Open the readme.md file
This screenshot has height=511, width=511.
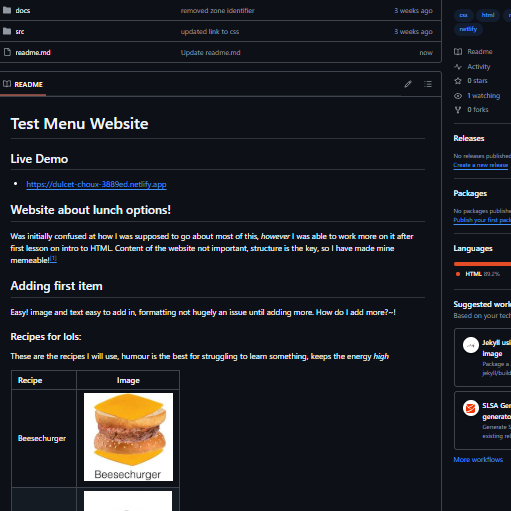point(33,53)
